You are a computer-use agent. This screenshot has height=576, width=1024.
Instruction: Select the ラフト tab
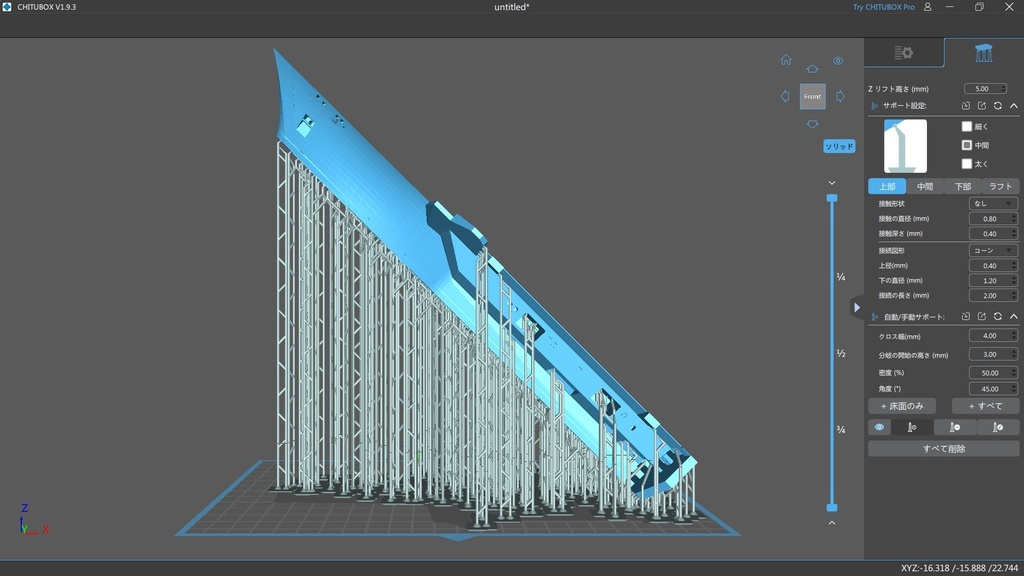coord(1000,186)
